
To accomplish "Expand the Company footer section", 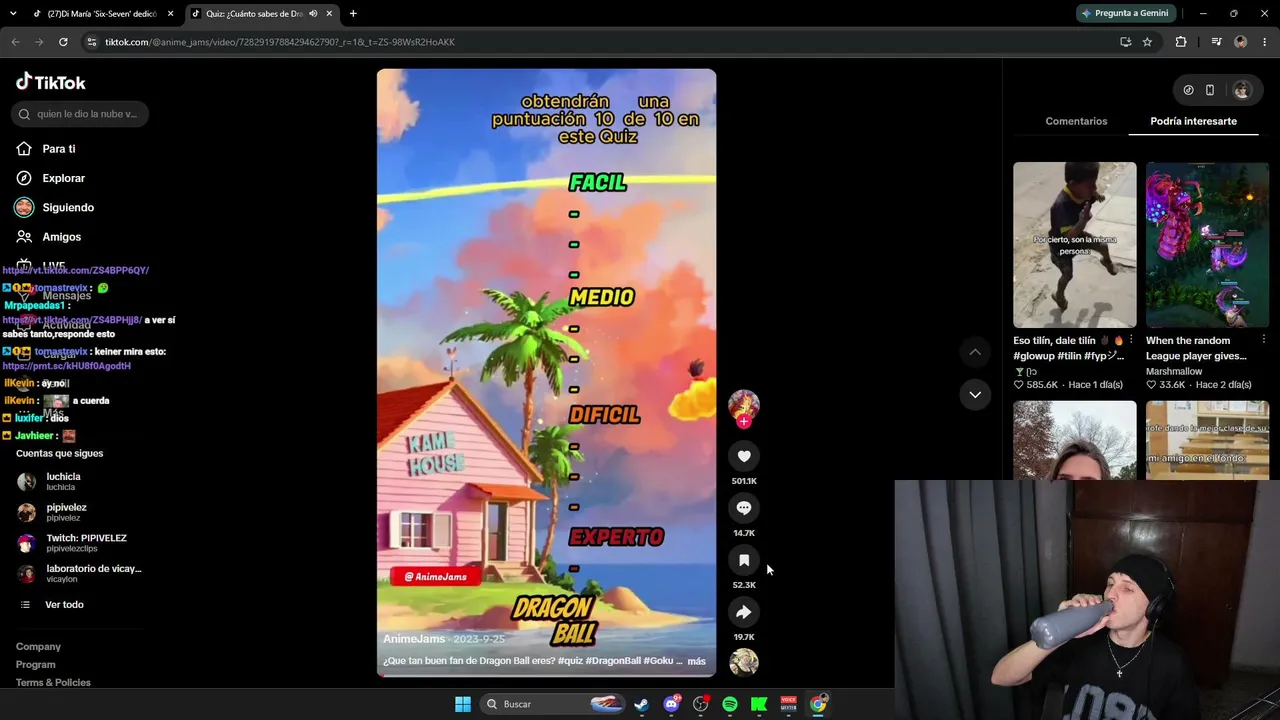I will (38, 647).
